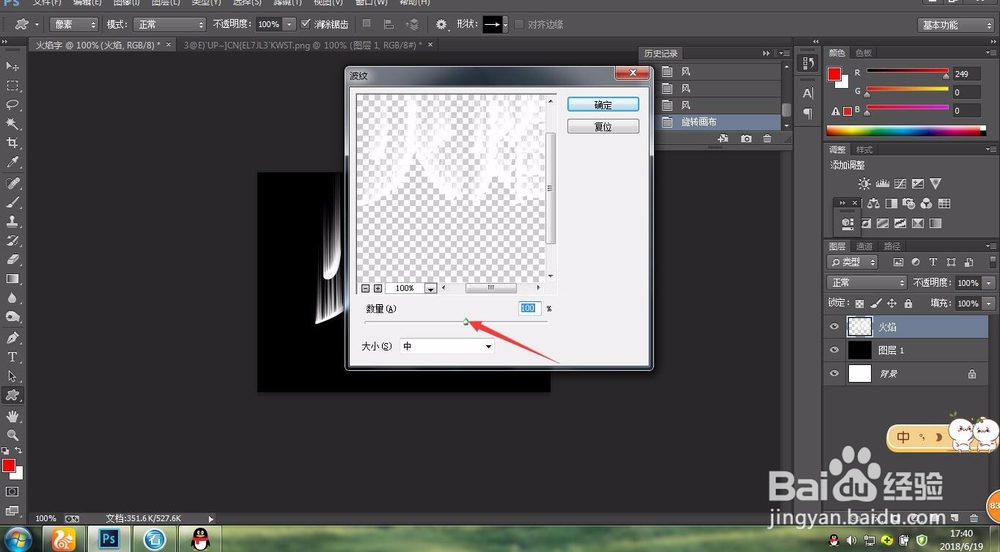Open the 大小 (中) dropdown in dialog
Screen dimensions: 1000x552
[x=446, y=346]
